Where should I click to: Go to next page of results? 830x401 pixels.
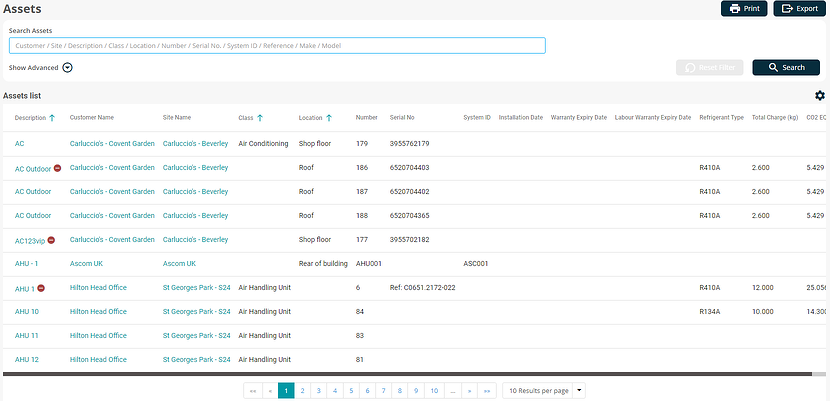(469, 391)
